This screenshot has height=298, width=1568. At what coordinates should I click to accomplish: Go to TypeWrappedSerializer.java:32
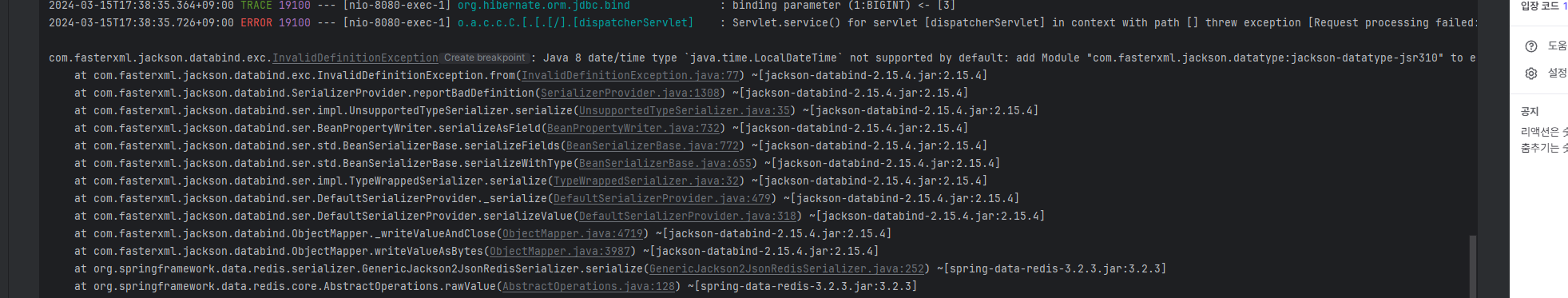[646, 181]
